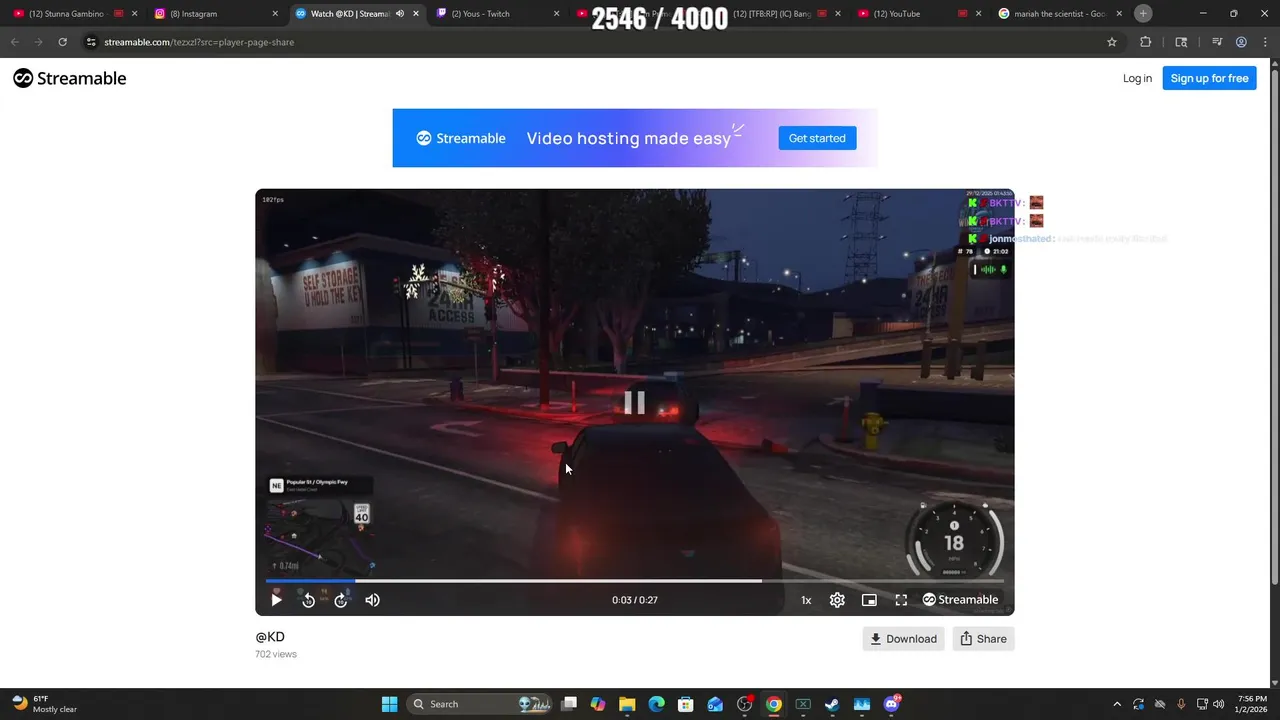Show hidden system tray icons chevron
1280x720 pixels.
click(x=1117, y=704)
